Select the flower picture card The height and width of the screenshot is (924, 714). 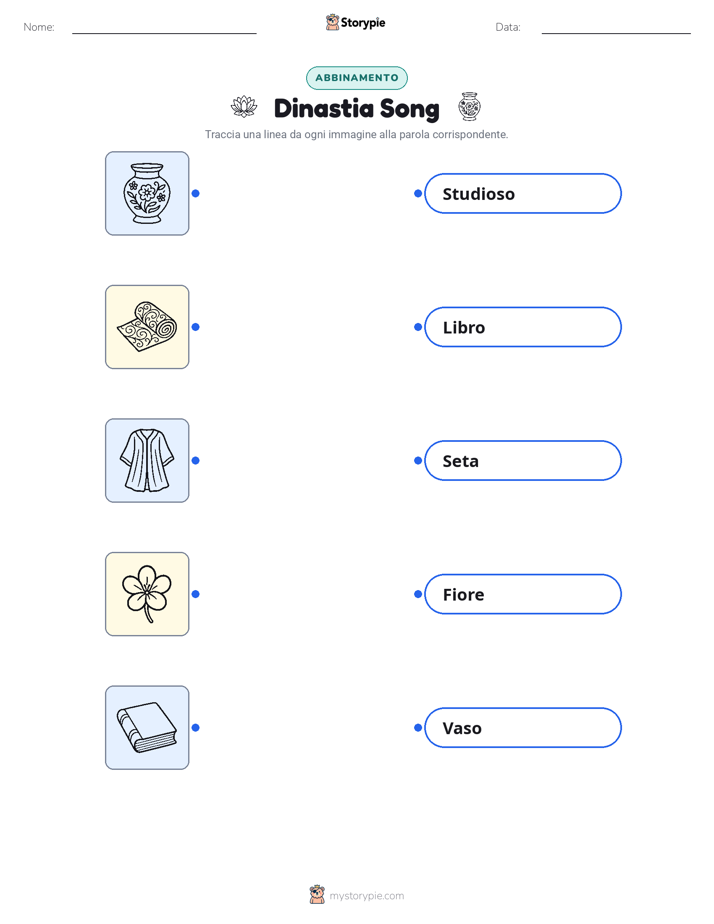pyautogui.click(x=147, y=594)
